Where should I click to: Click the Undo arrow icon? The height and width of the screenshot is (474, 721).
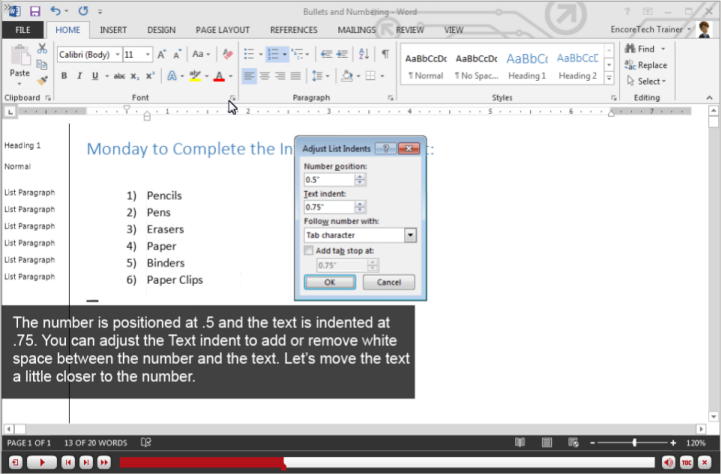click(x=55, y=11)
